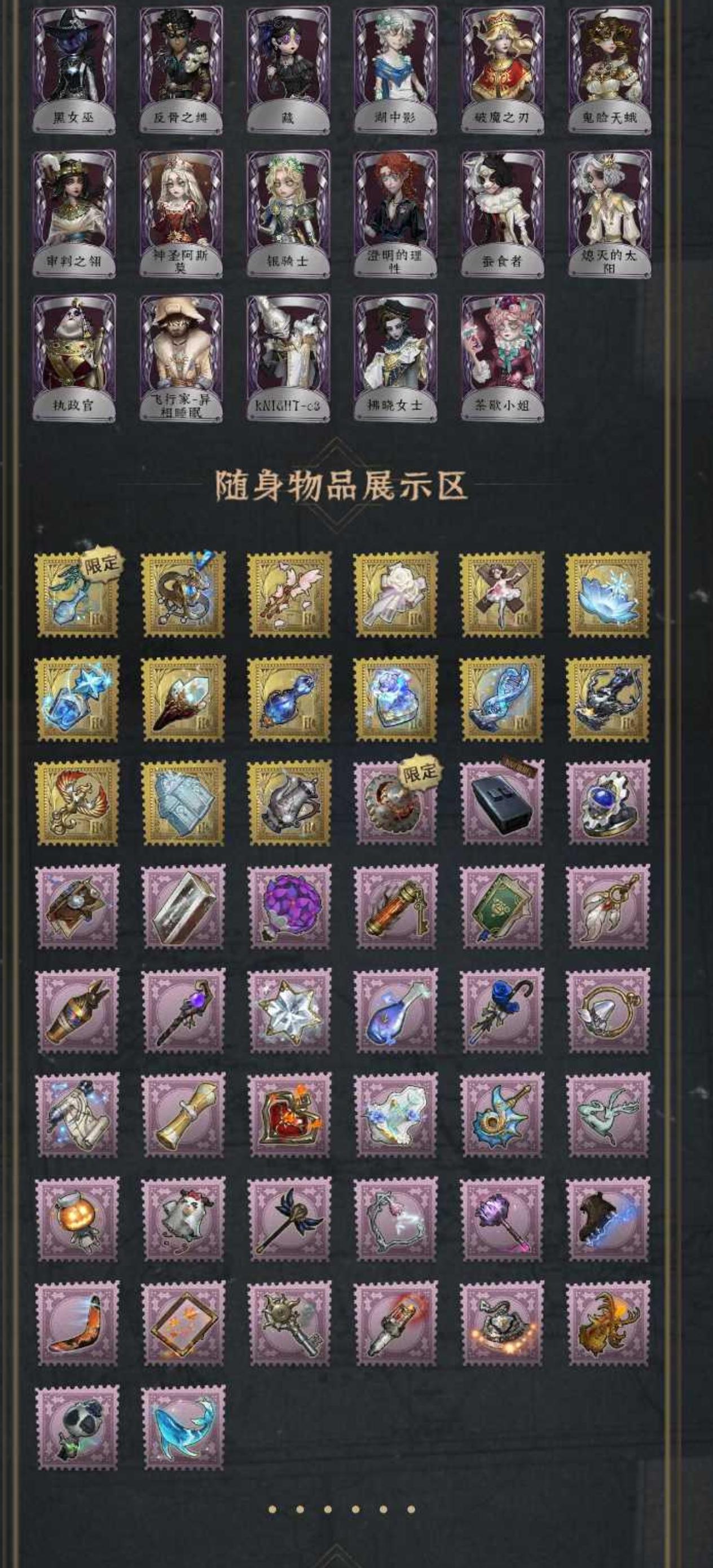
Task: Click the green book accessory stamp
Action: point(503,906)
